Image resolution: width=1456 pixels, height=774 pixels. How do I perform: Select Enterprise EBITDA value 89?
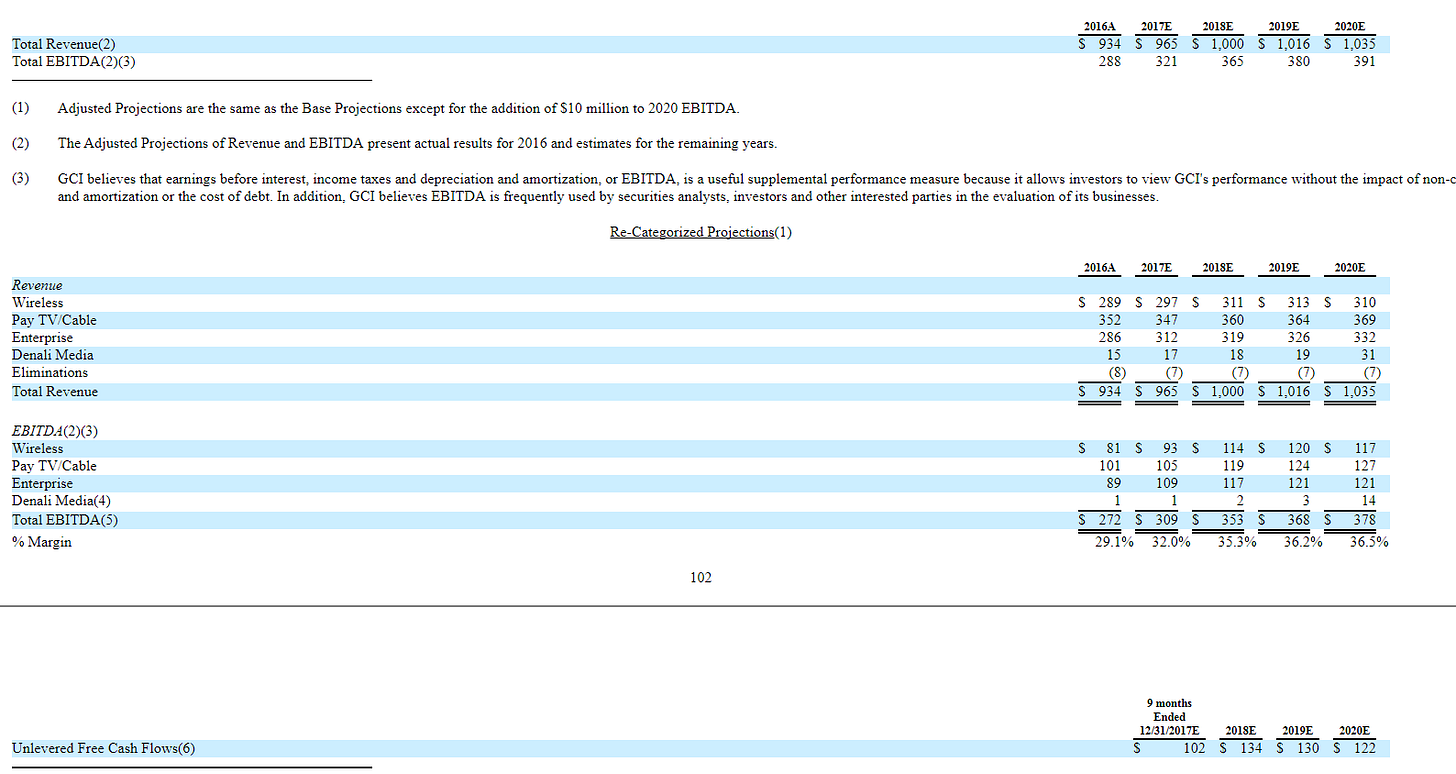click(x=1113, y=483)
